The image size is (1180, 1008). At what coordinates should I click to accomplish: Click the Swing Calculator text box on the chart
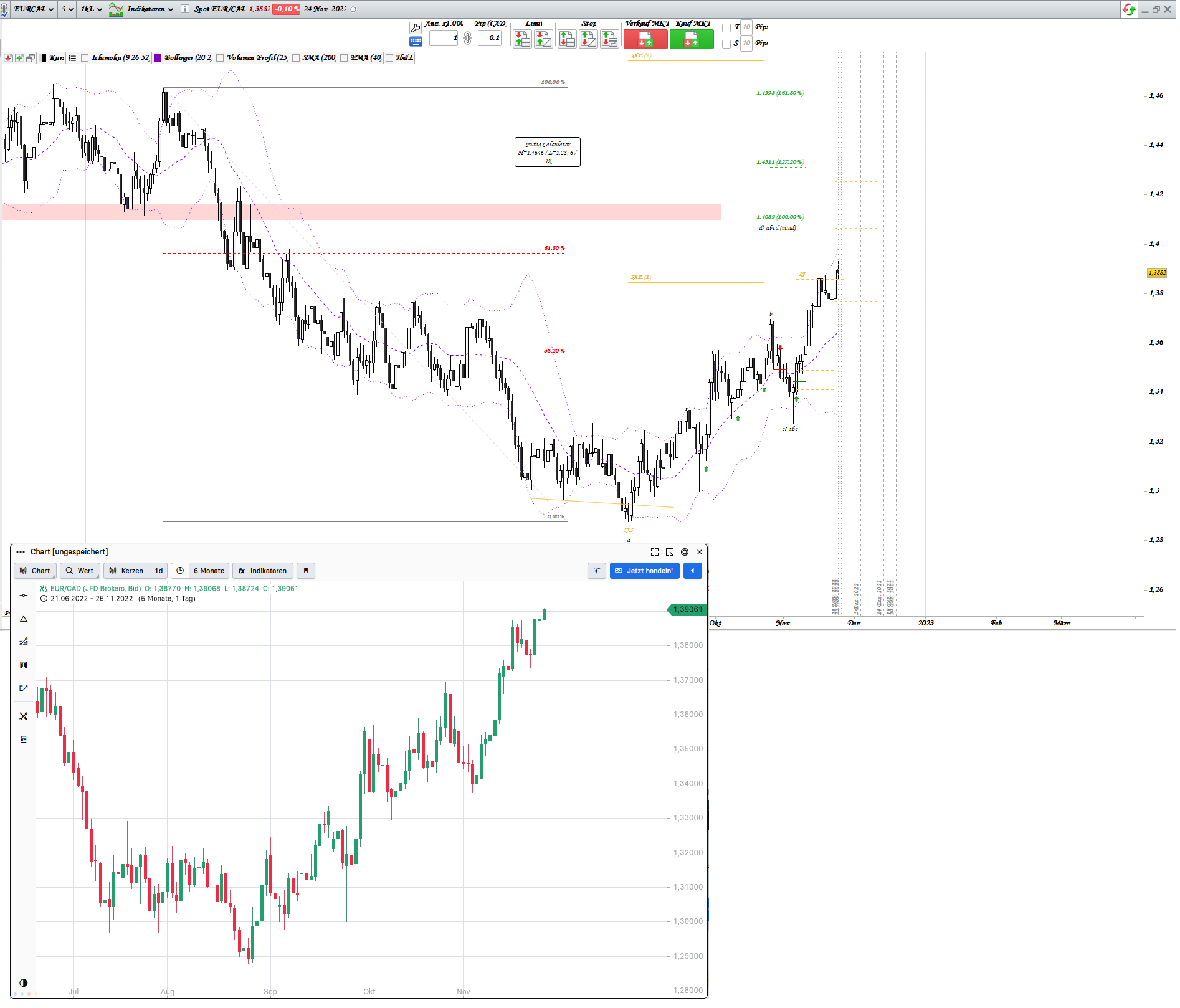click(547, 152)
